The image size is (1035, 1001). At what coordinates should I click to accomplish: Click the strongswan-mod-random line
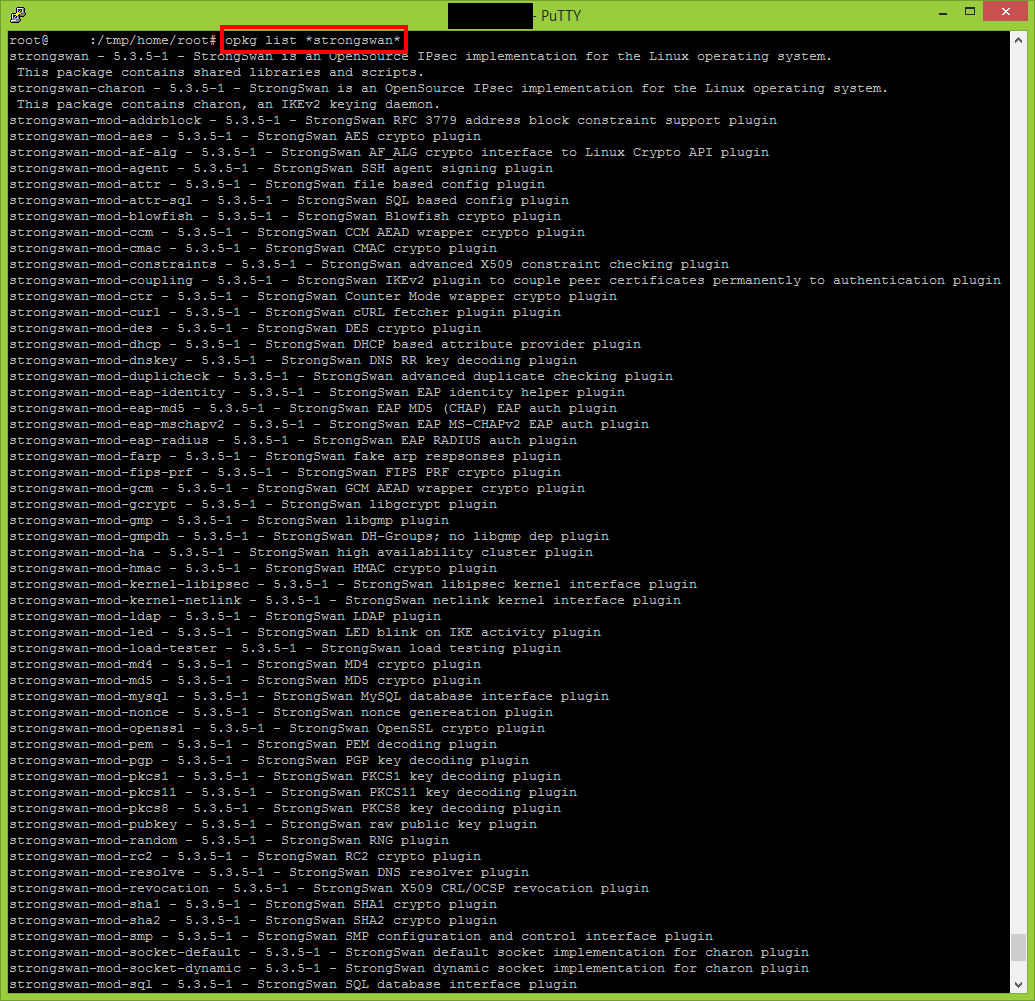[x=229, y=841]
